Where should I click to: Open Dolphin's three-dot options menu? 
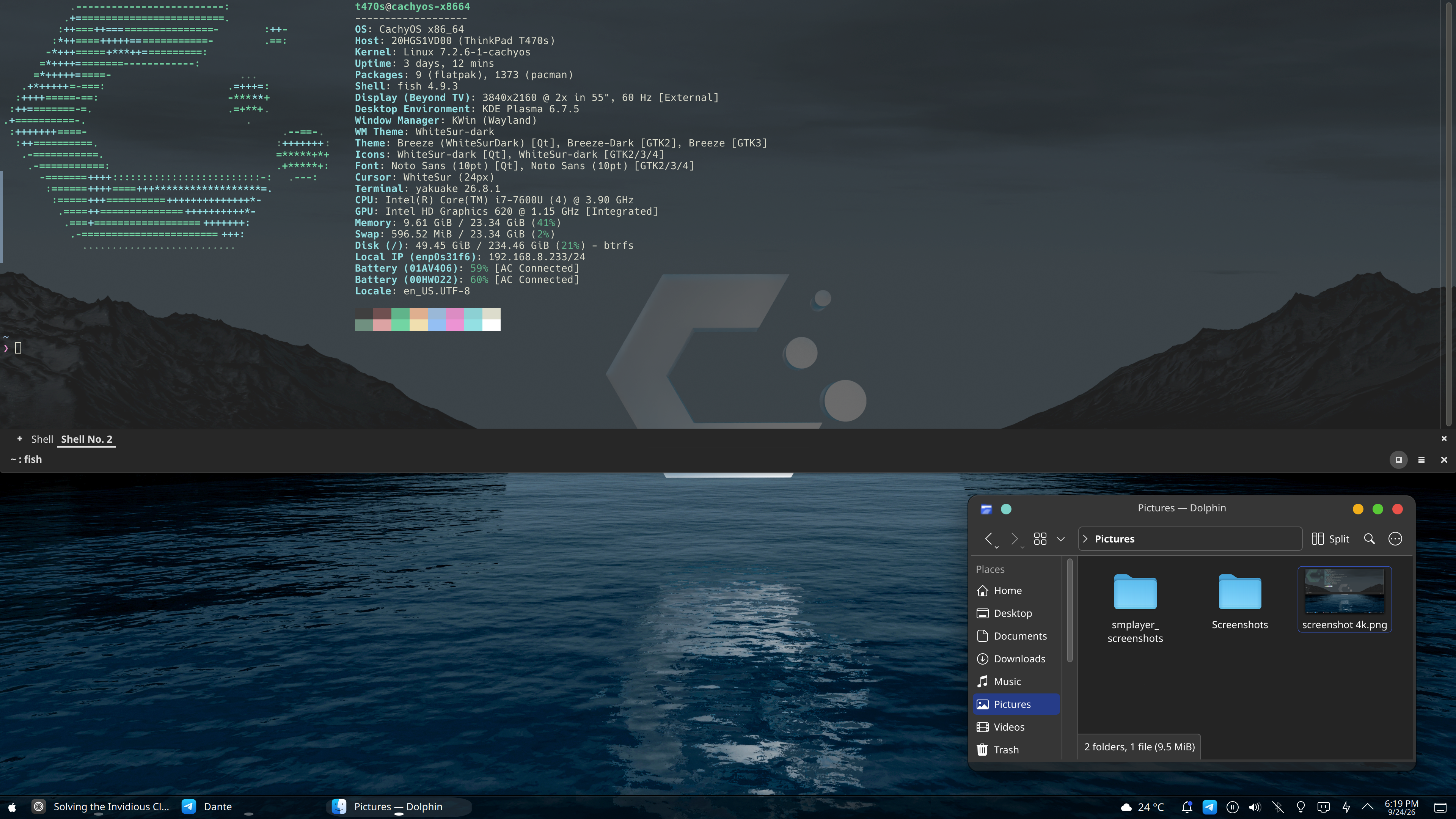1395,539
